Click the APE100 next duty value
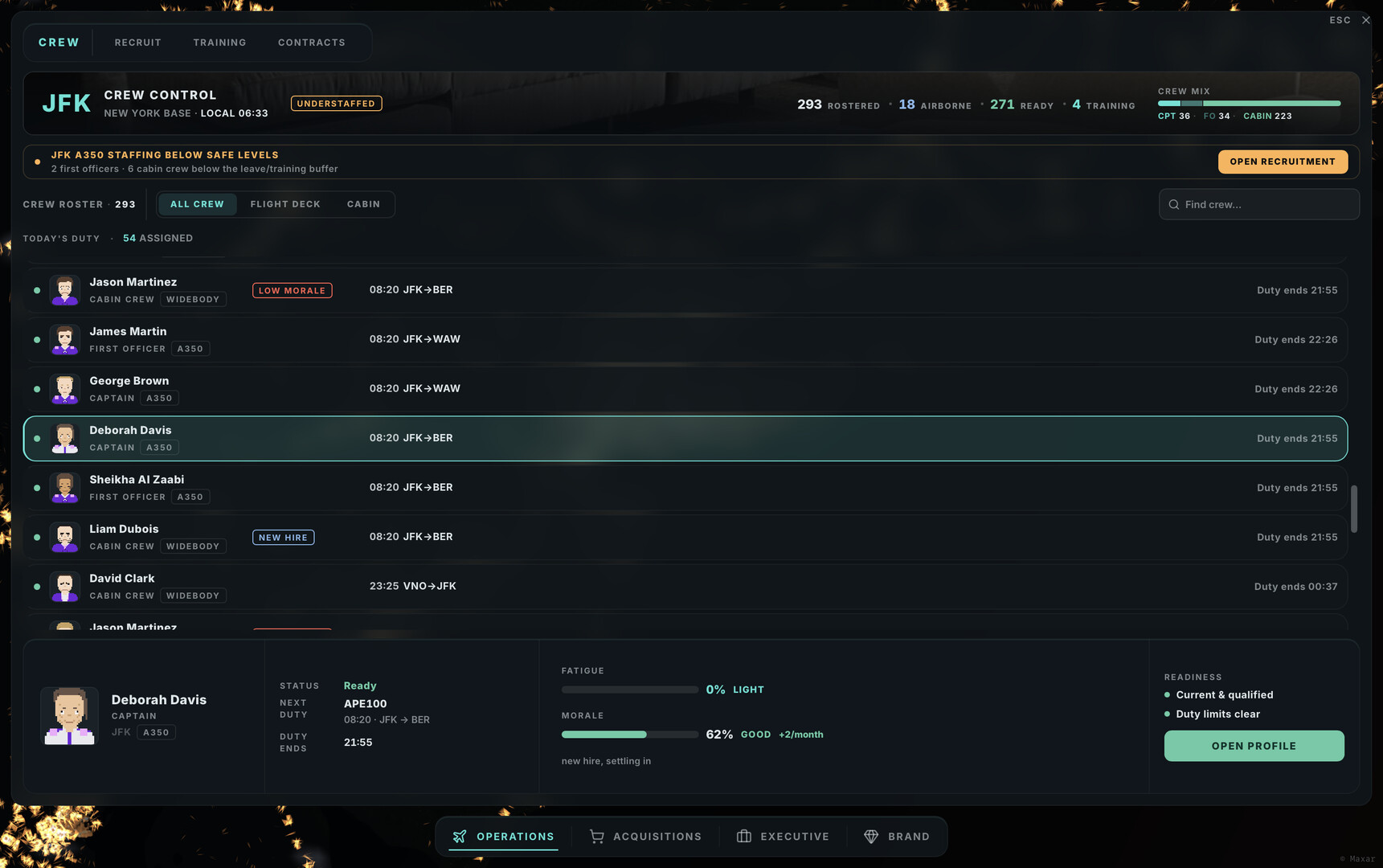The image size is (1383, 868). tap(366, 704)
